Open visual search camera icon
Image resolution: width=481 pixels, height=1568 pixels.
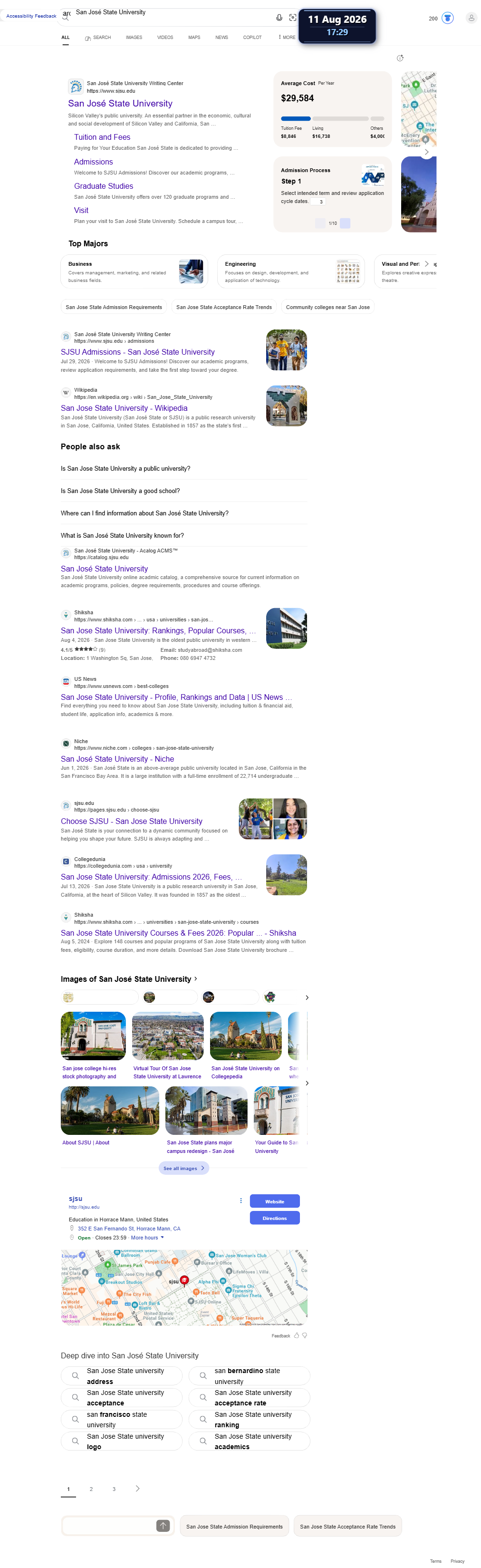pyautogui.click(x=292, y=18)
